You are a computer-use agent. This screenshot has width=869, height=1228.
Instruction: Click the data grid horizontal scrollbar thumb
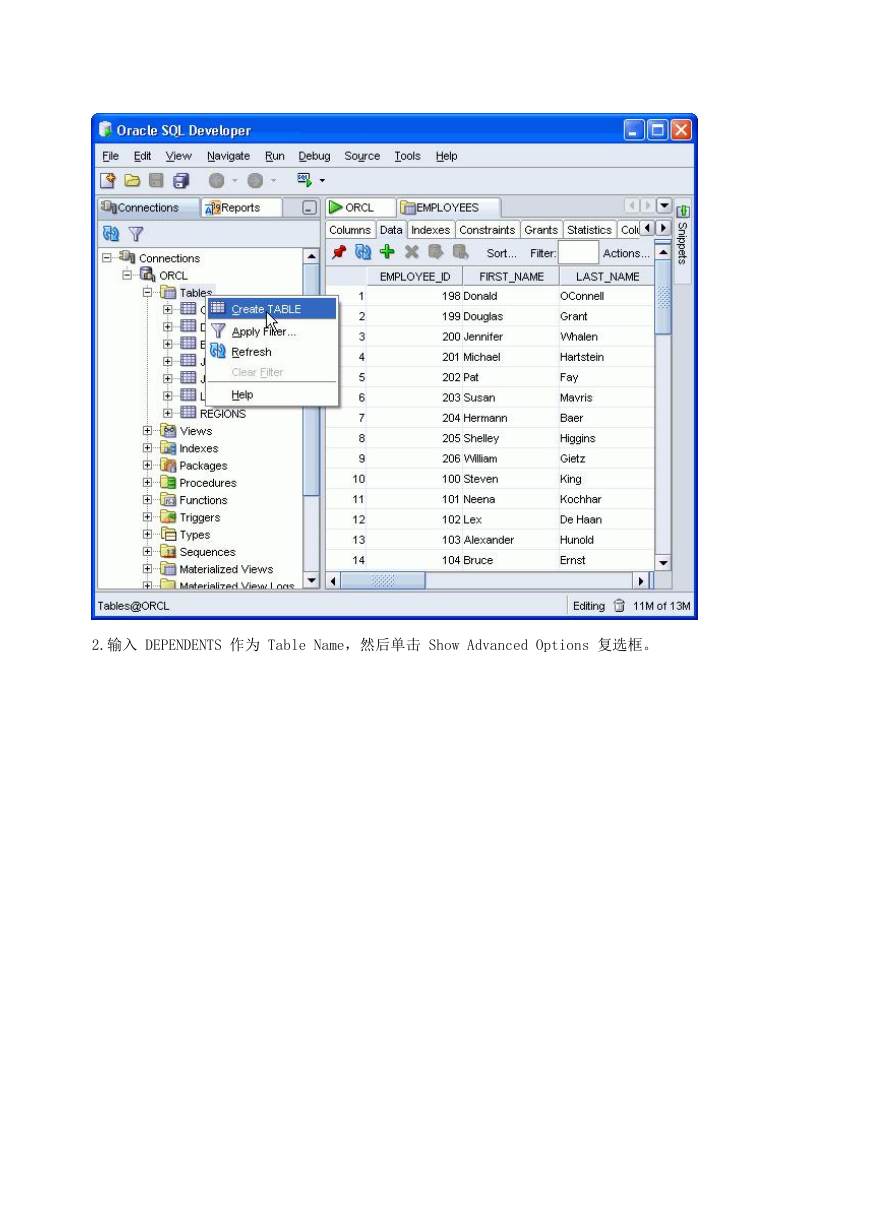(384, 580)
